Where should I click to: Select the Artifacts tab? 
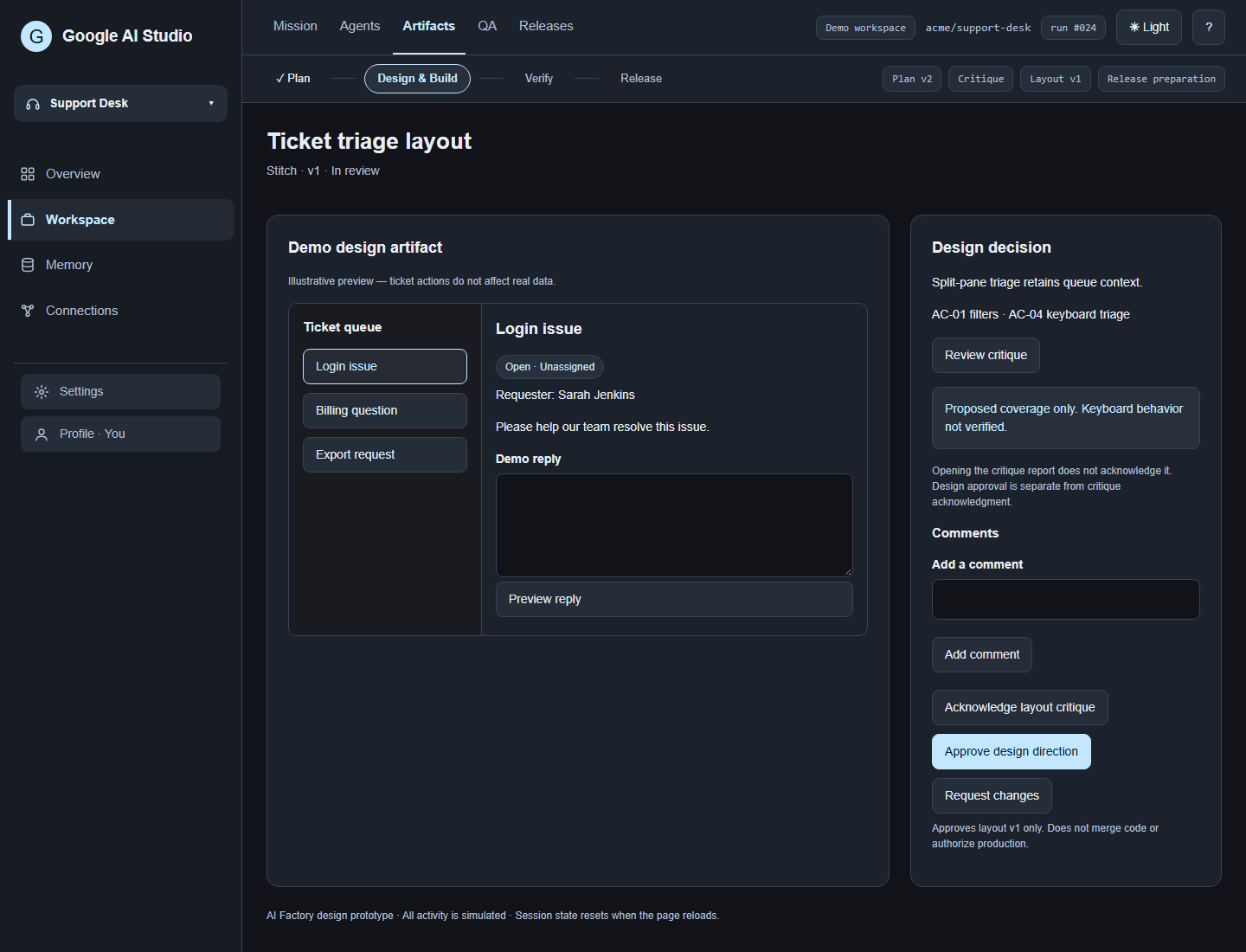[x=429, y=26]
